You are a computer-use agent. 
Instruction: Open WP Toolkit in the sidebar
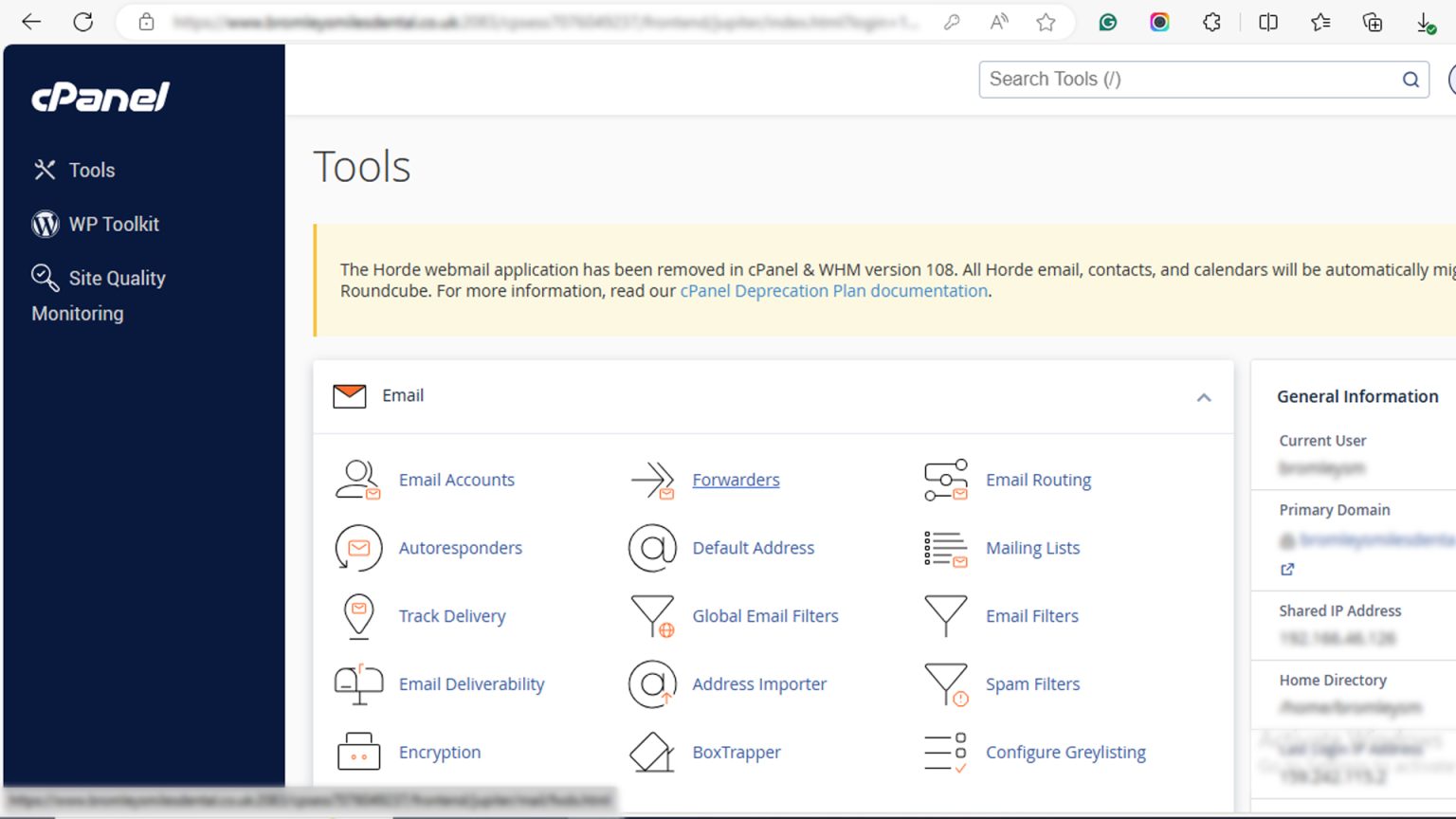pyautogui.click(x=114, y=225)
